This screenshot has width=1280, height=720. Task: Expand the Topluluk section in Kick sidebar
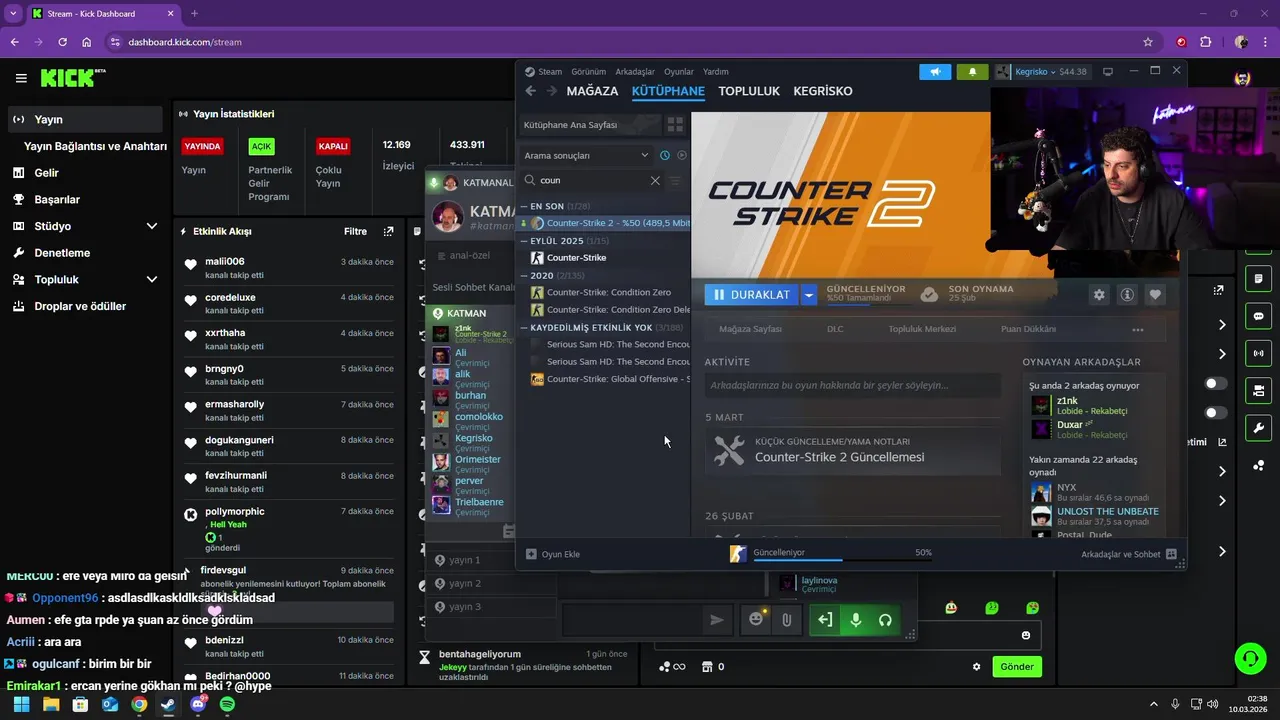pos(152,279)
